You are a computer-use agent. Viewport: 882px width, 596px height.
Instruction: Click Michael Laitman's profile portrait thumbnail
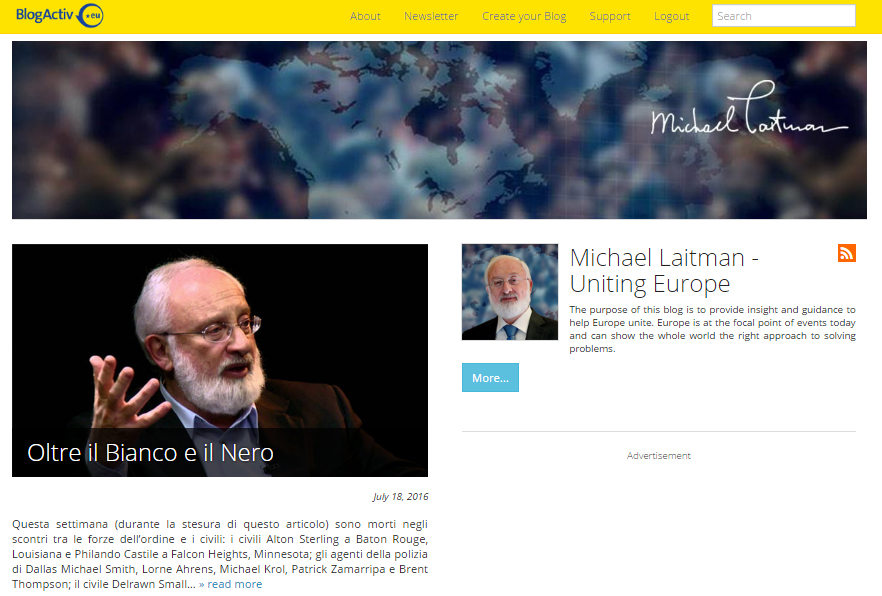(x=510, y=292)
